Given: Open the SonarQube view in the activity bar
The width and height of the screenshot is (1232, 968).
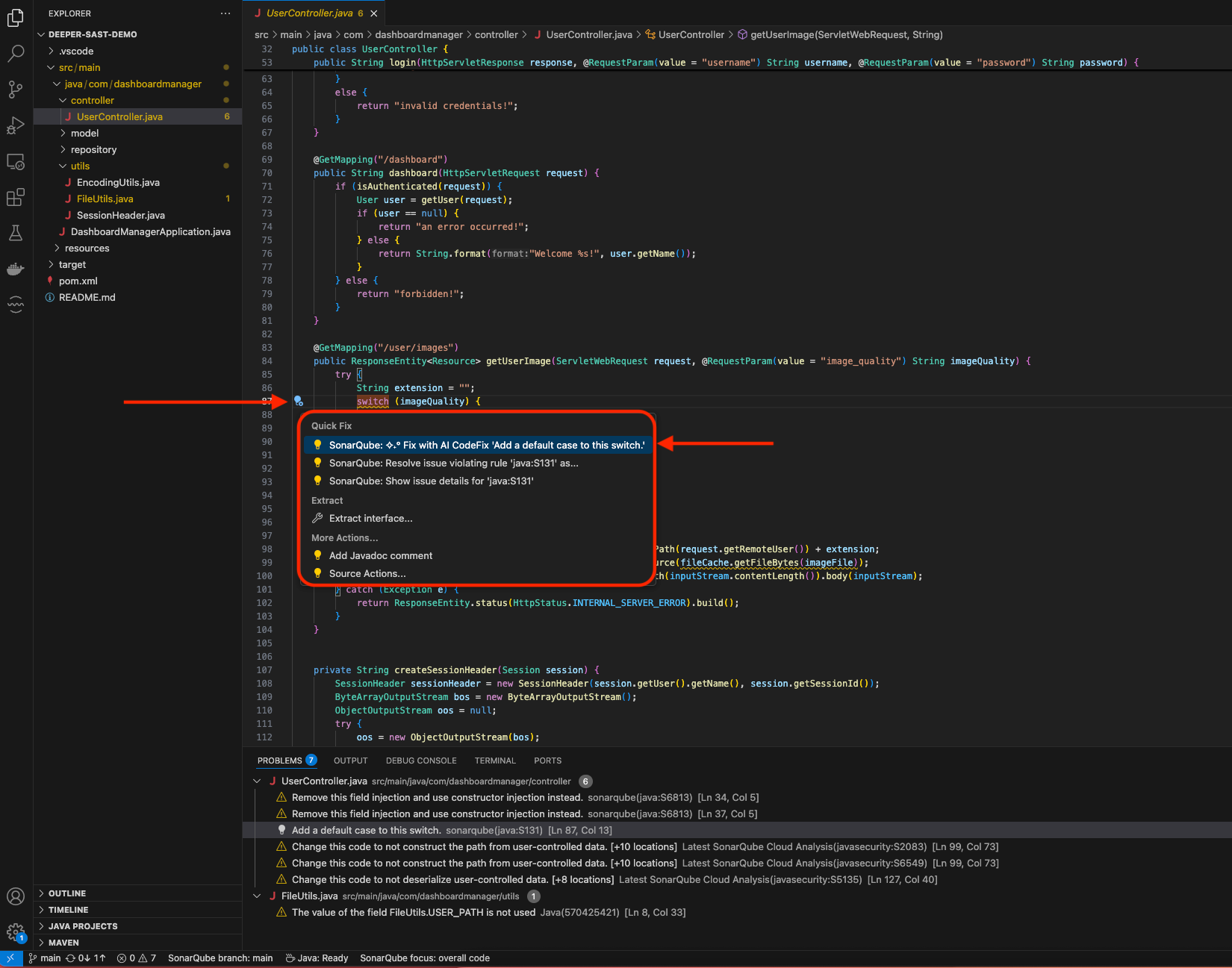Looking at the screenshot, I should [x=15, y=304].
